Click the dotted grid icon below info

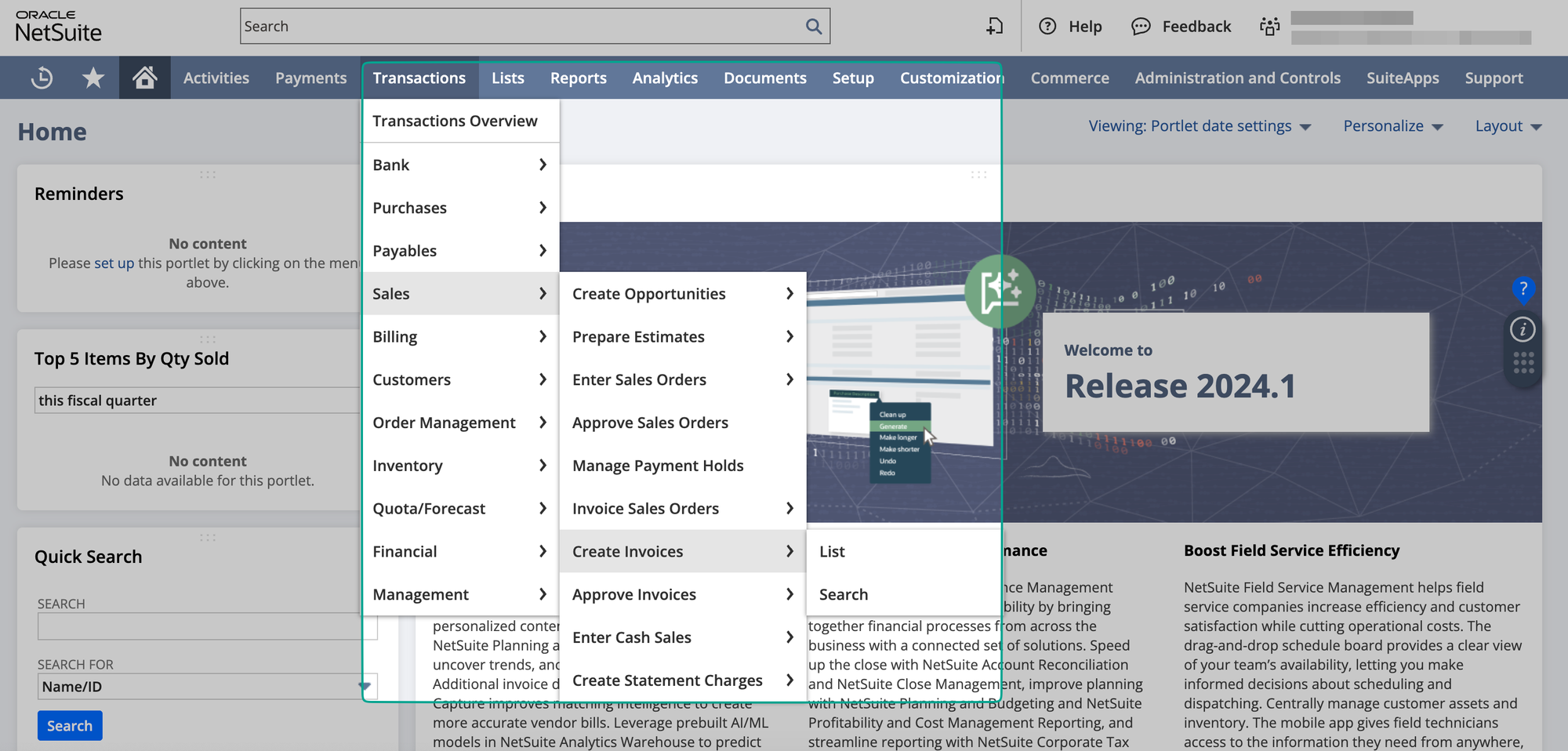click(x=1523, y=363)
